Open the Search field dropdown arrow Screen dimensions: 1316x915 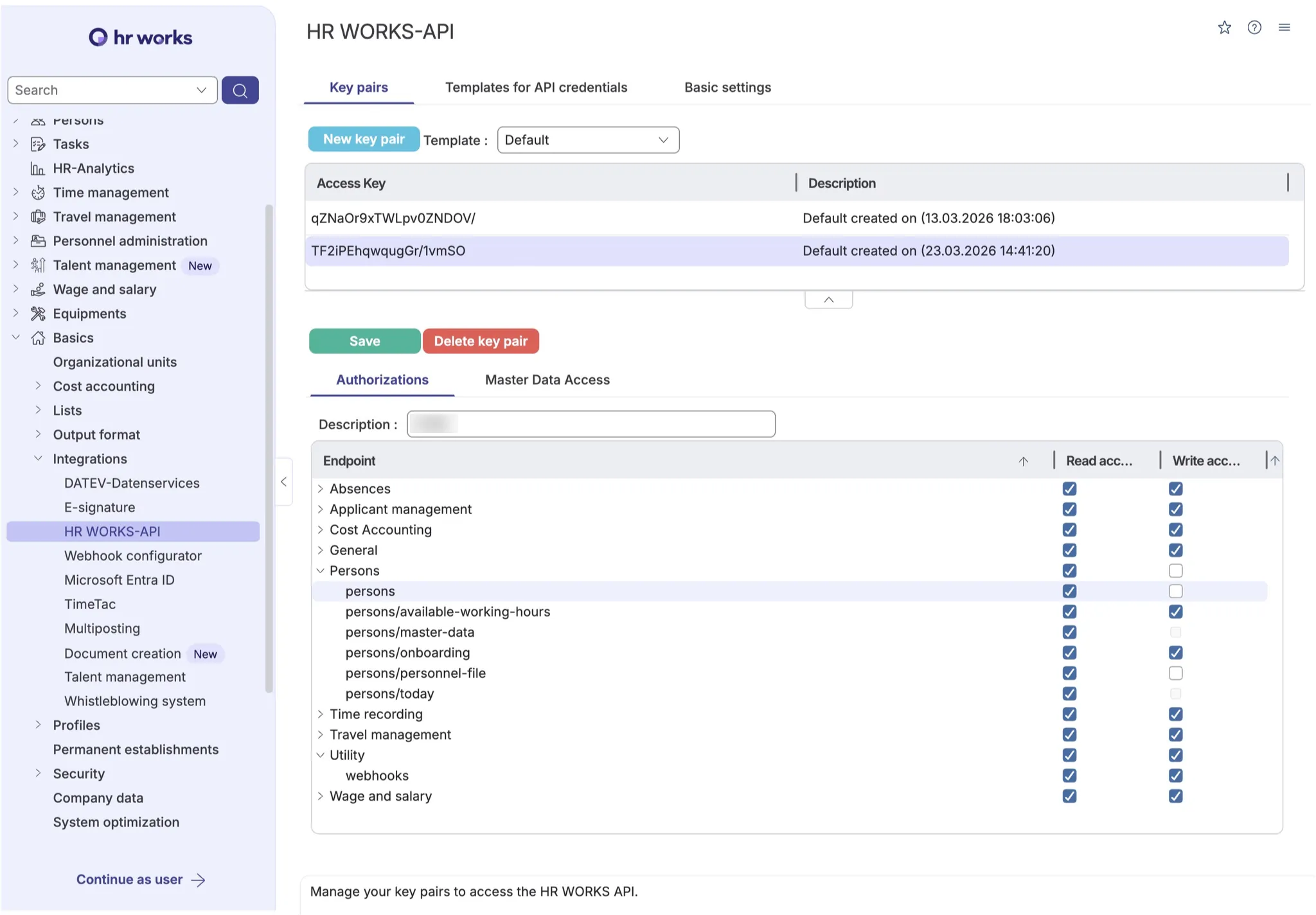(x=202, y=90)
